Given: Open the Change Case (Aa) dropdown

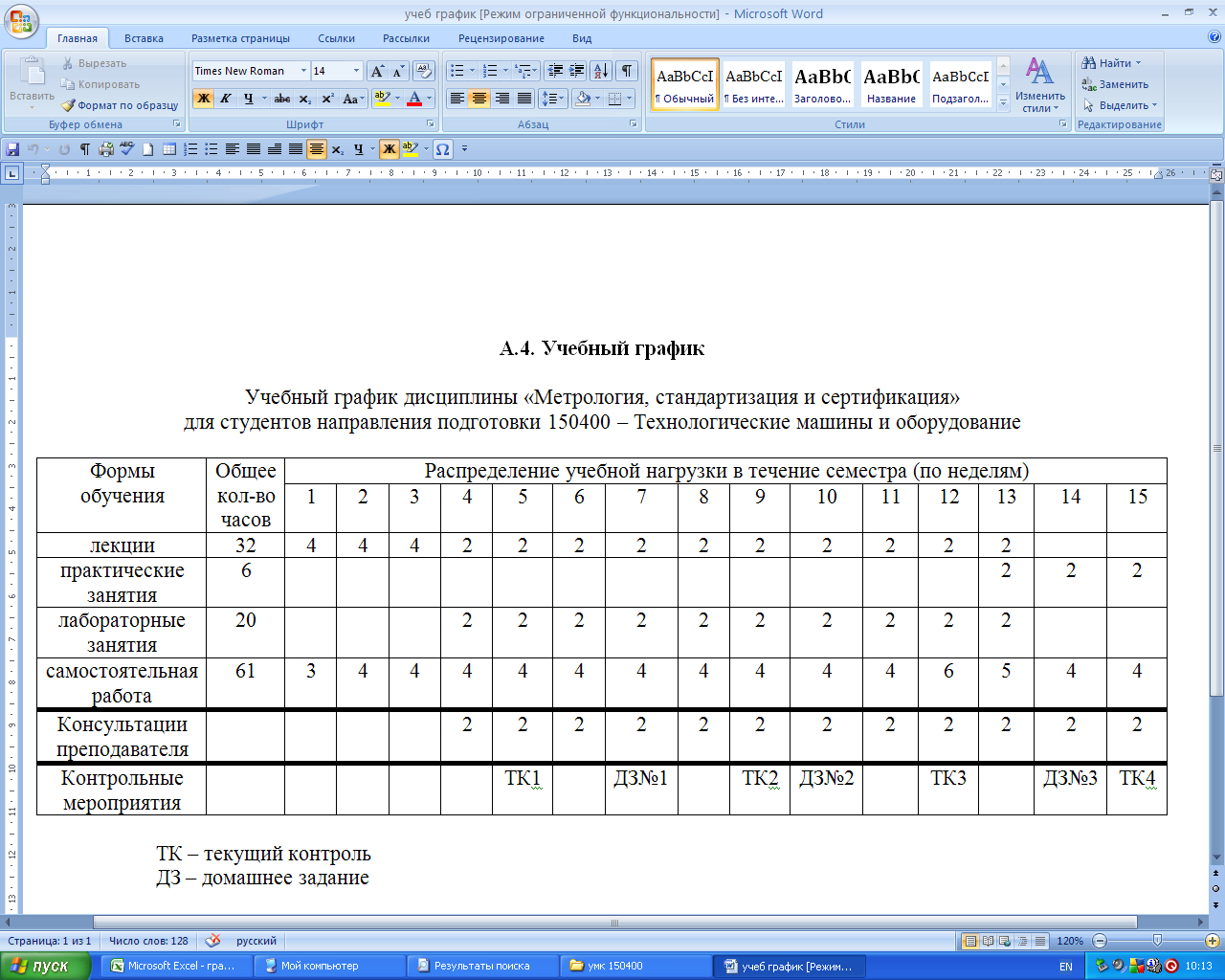Looking at the screenshot, I should [352, 99].
